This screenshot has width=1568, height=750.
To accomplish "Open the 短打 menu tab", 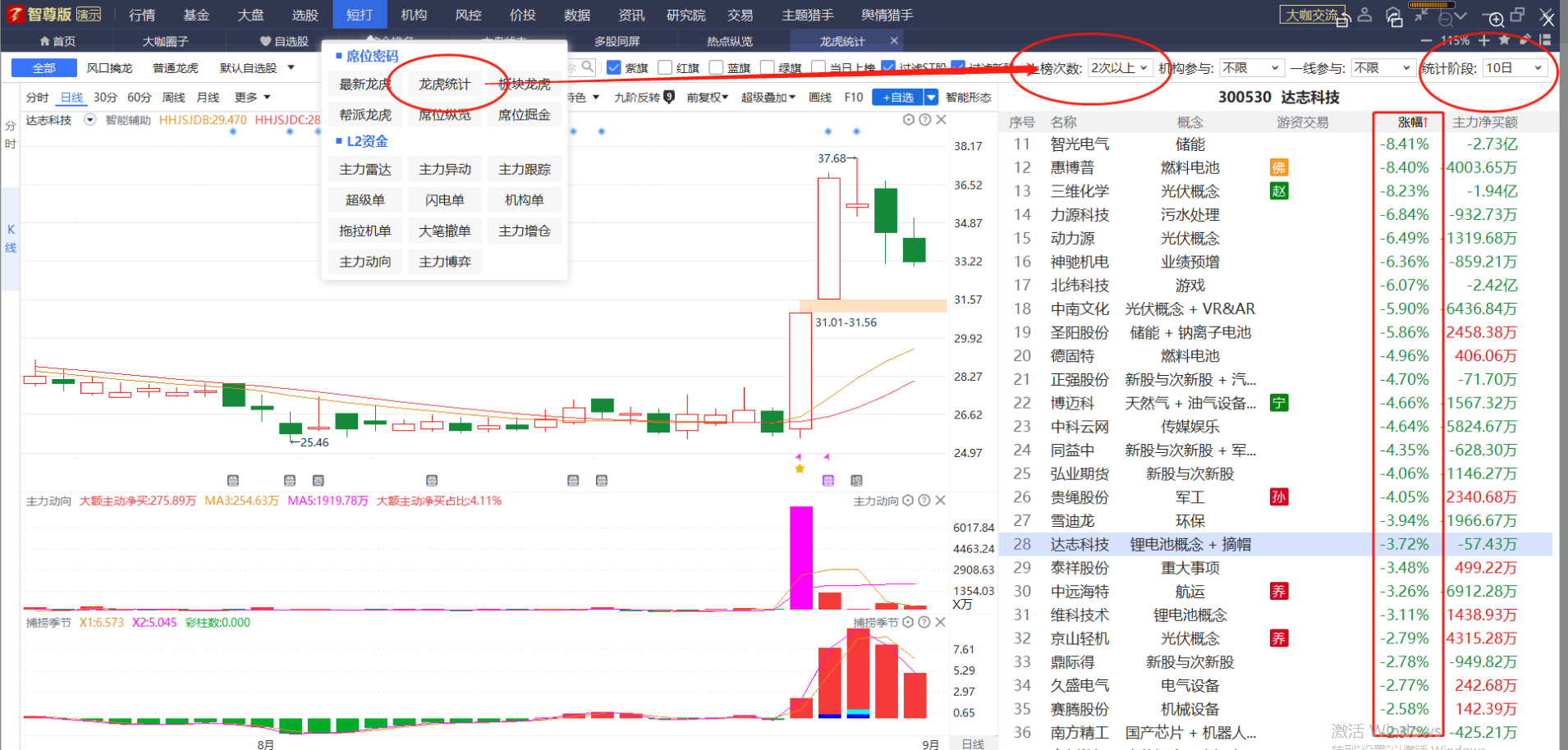I will (360, 15).
